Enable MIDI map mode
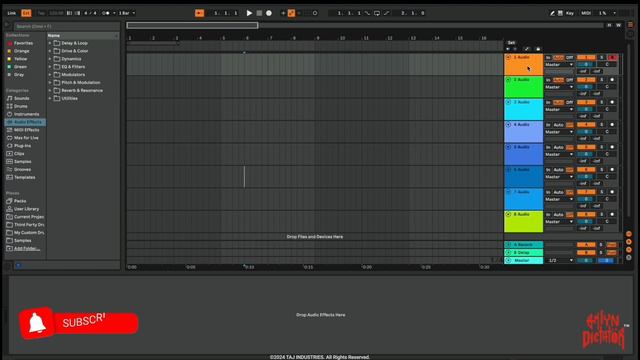This screenshot has height=360, width=640. click(586, 13)
